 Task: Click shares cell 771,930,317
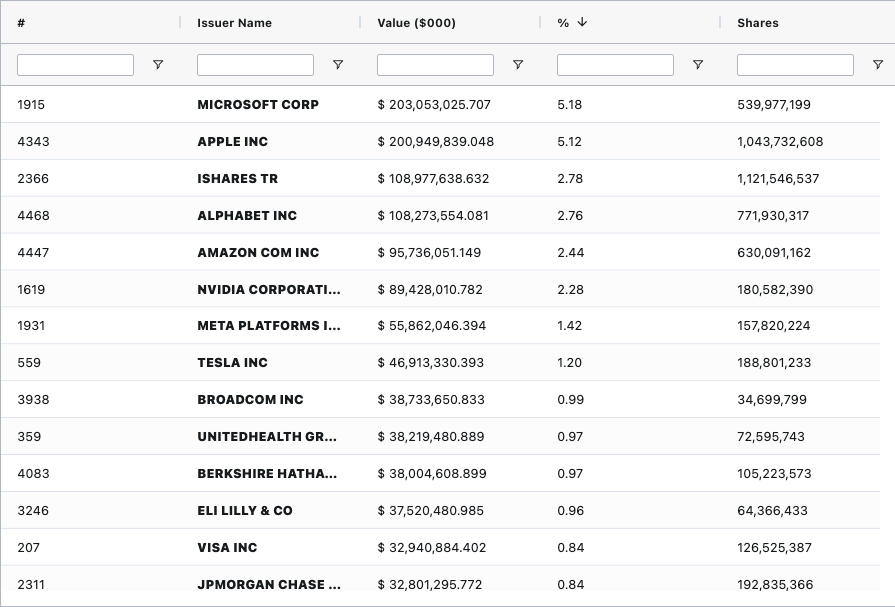pyautogui.click(x=773, y=216)
